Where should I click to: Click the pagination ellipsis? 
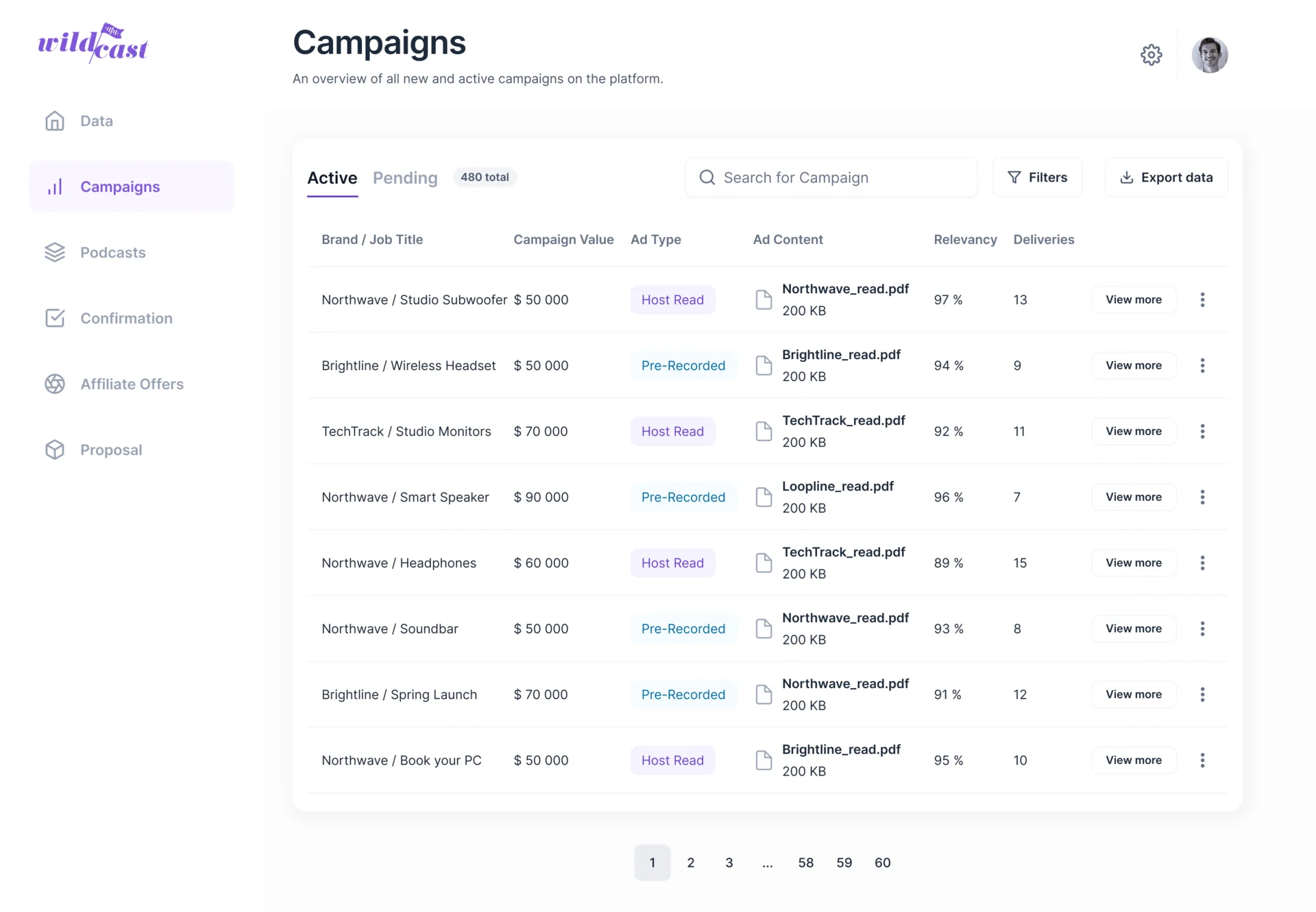click(x=768, y=863)
